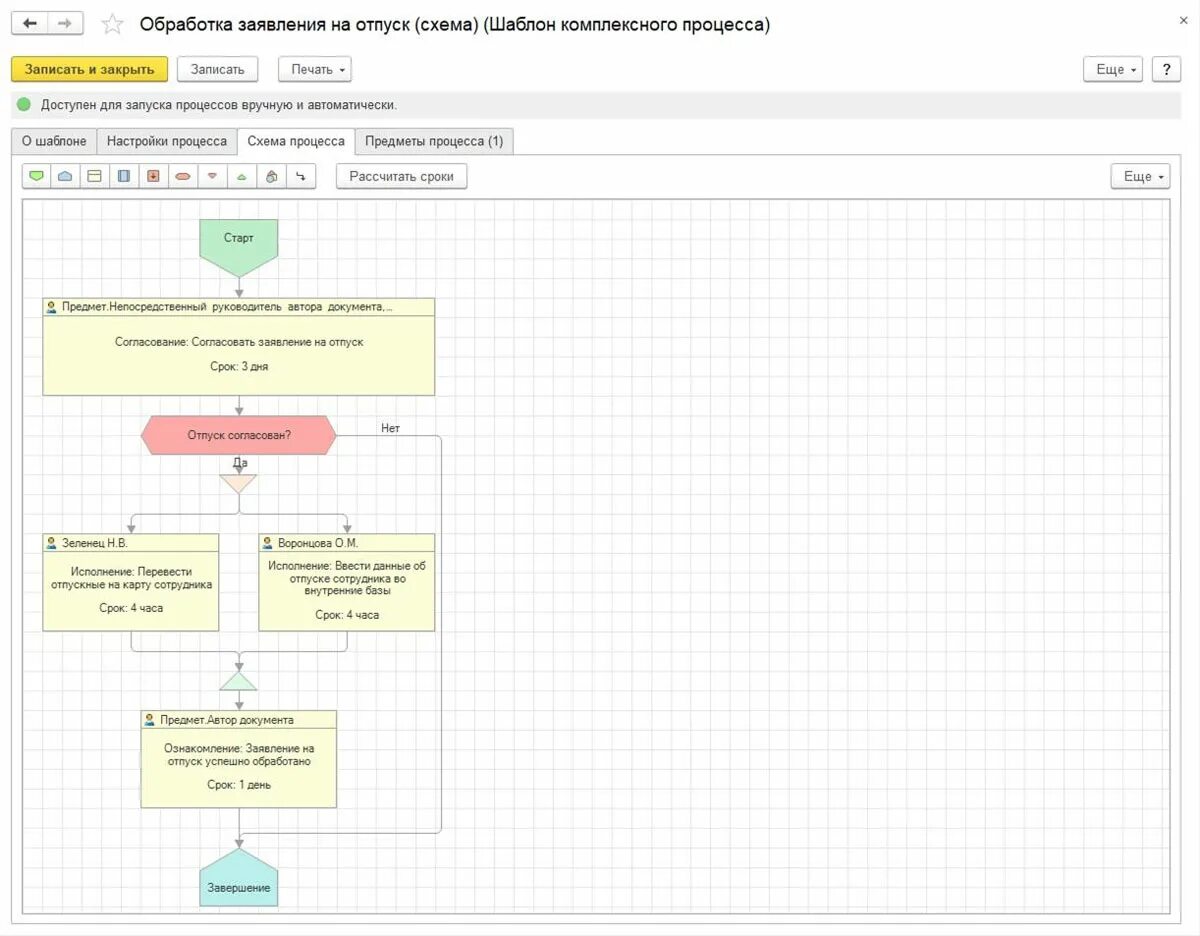The width and height of the screenshot is (1200, 936).
Task: Open the Предметы процесса (1) tab
Action: [x=434, y=141]
